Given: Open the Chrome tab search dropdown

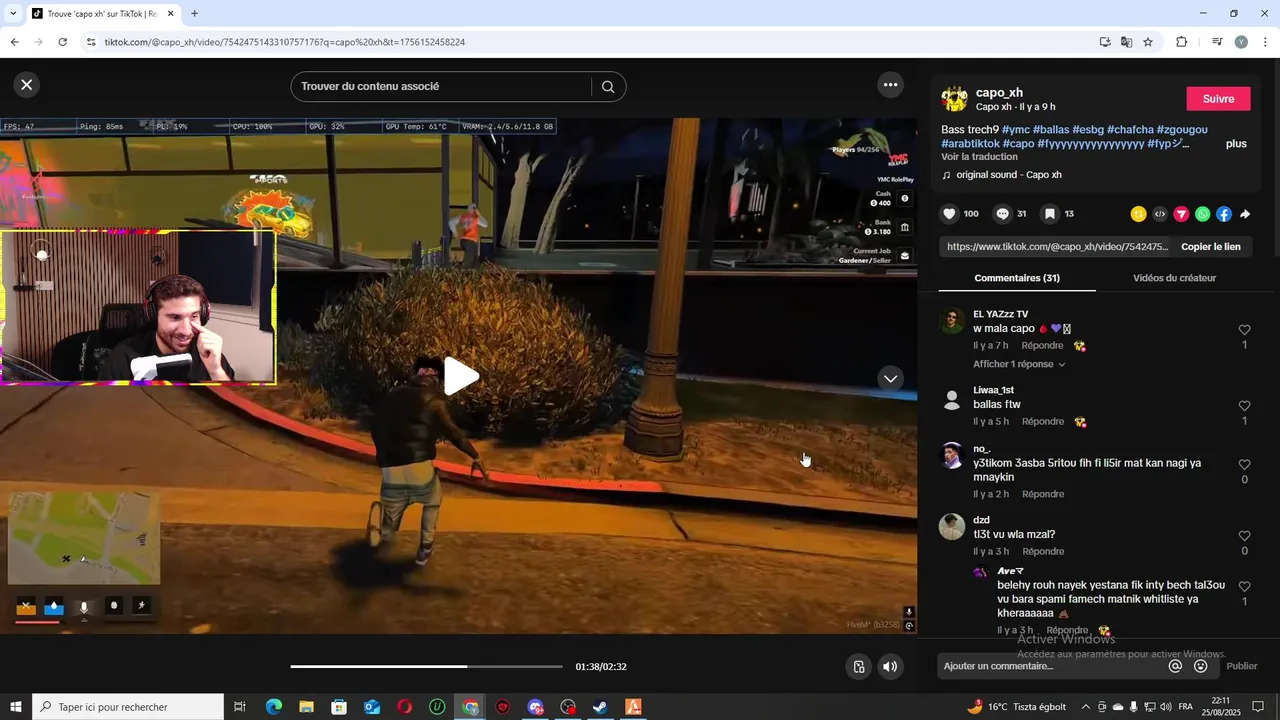Looking at the screenshot, I should [x=13, y=14].
